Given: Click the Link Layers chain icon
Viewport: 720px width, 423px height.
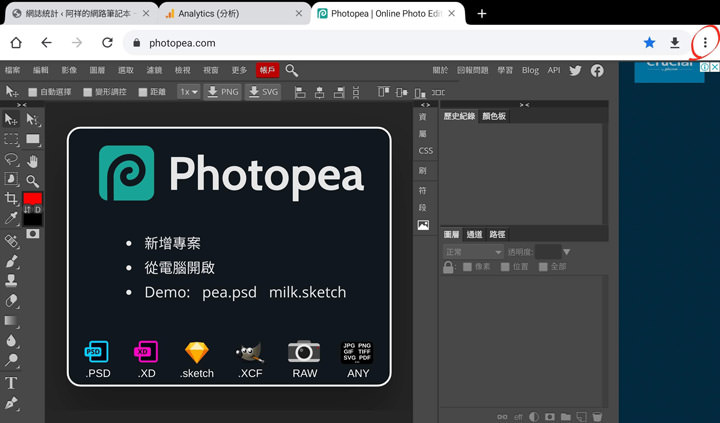Looking at the screenshot, I should point(502,417).
